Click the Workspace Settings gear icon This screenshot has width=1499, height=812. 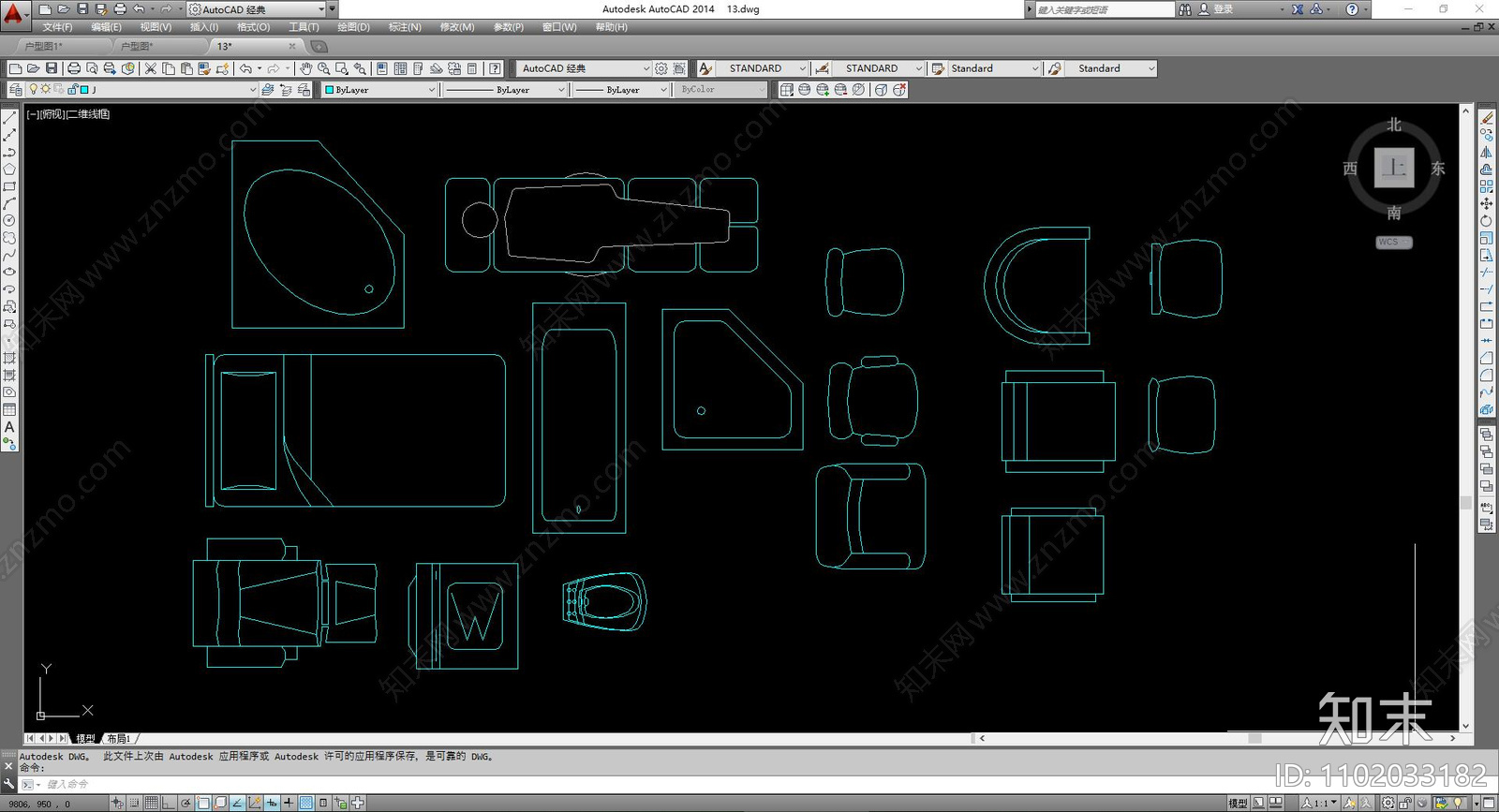[661, 68]
